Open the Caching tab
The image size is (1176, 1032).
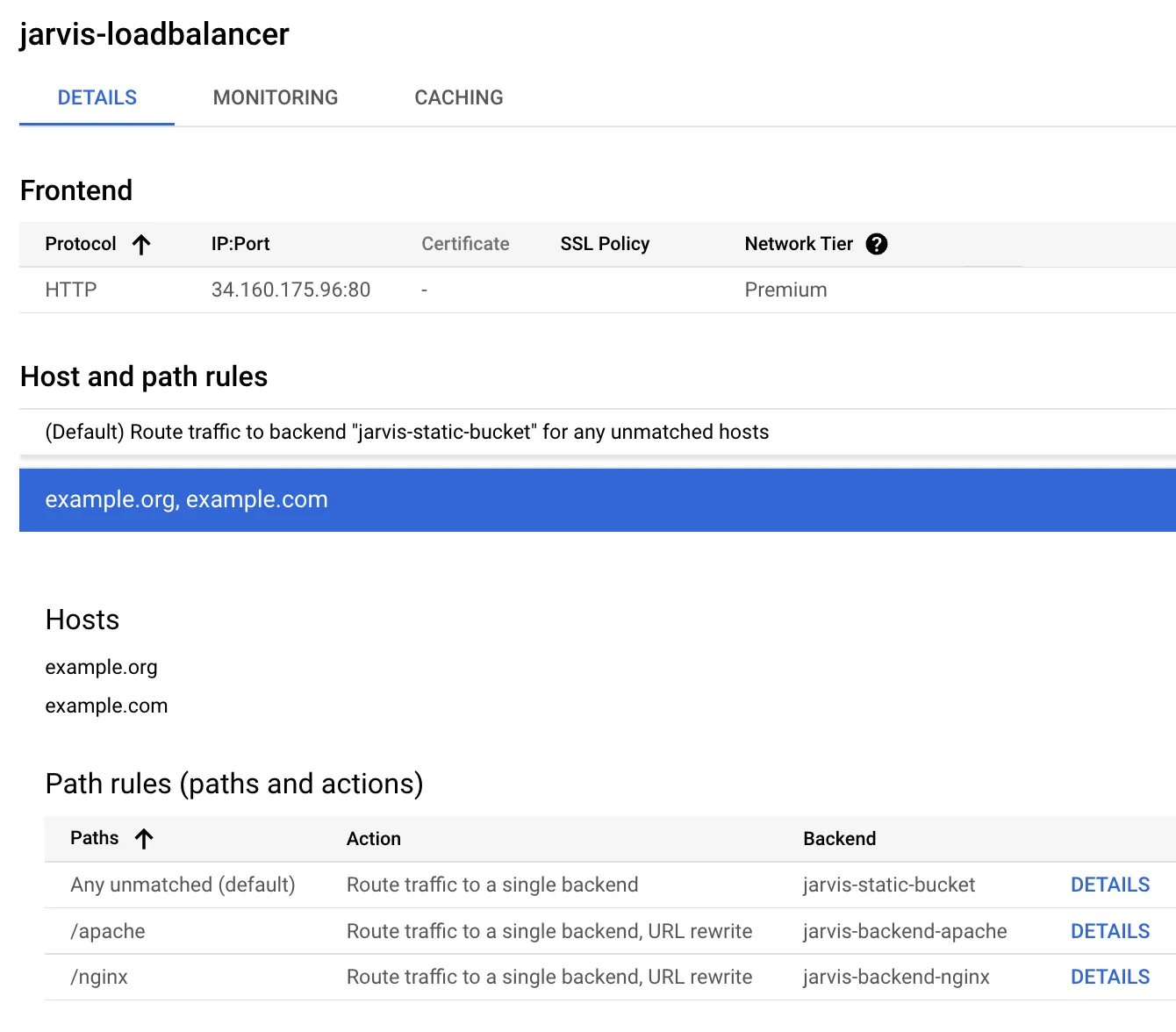[x=459, y=97]
